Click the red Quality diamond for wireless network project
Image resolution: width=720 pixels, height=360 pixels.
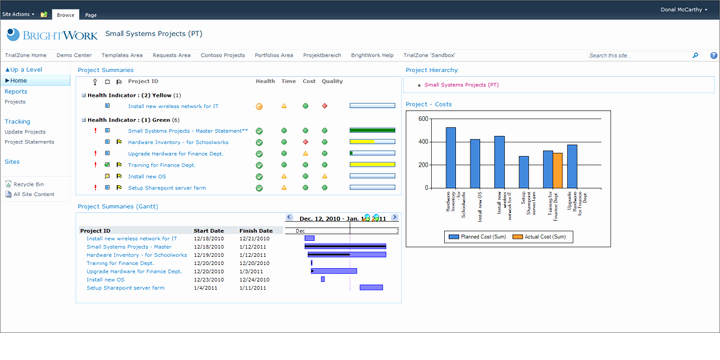(325, 106)
